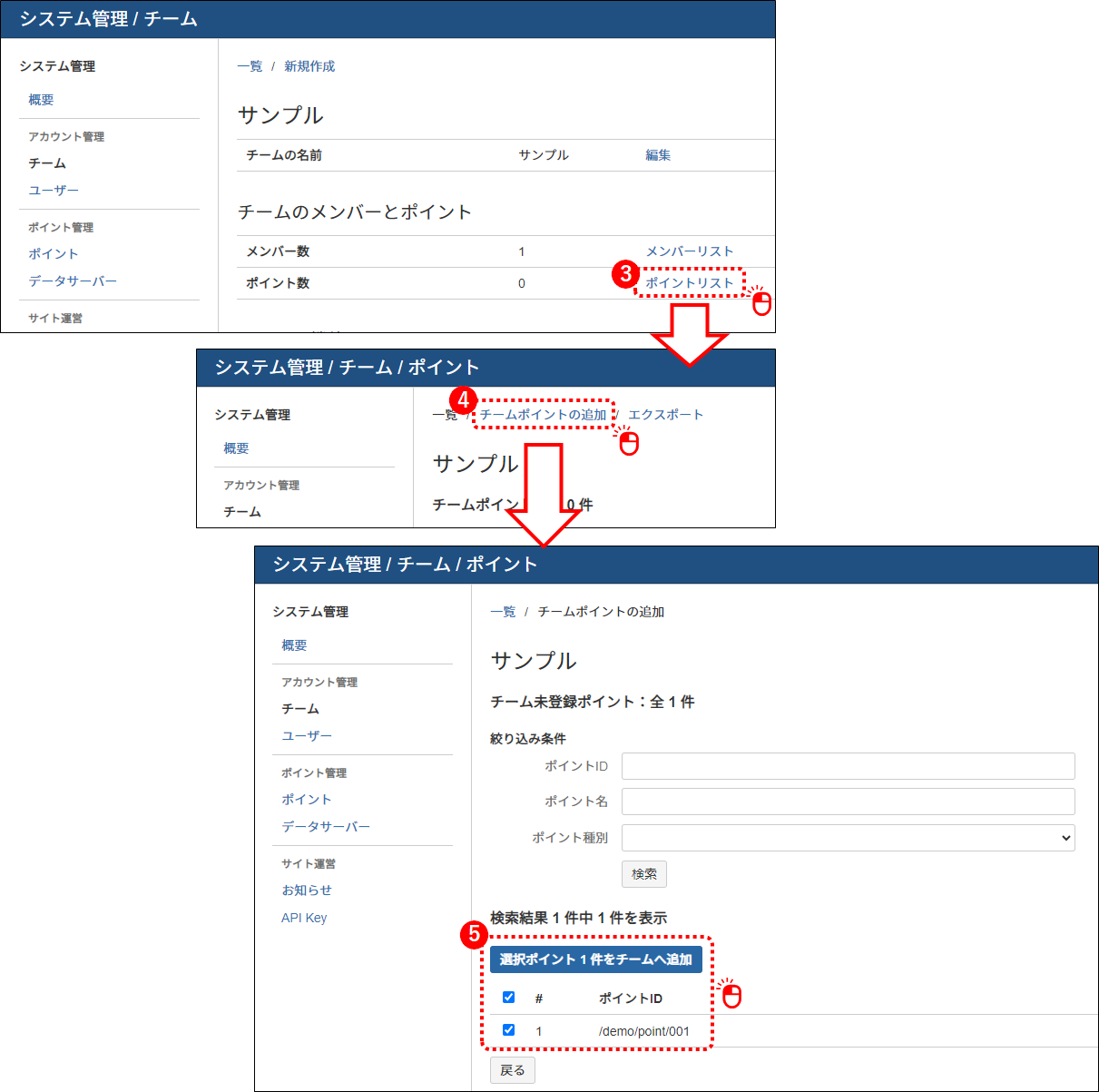1099x1092 pixels.
Task: Click the 検索 button
Action: (x=644, y=874)
